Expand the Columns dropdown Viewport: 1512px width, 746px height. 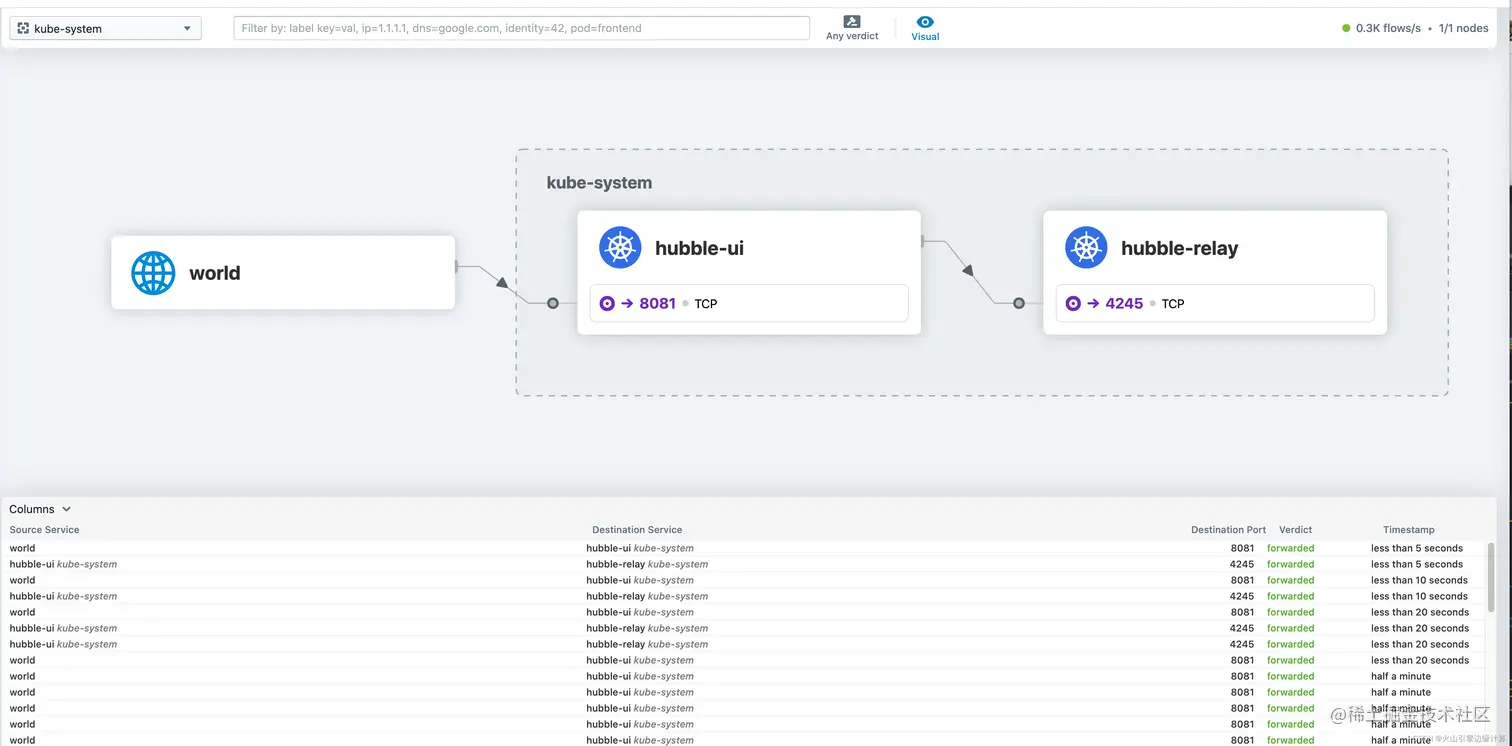[x=40, y=509]
